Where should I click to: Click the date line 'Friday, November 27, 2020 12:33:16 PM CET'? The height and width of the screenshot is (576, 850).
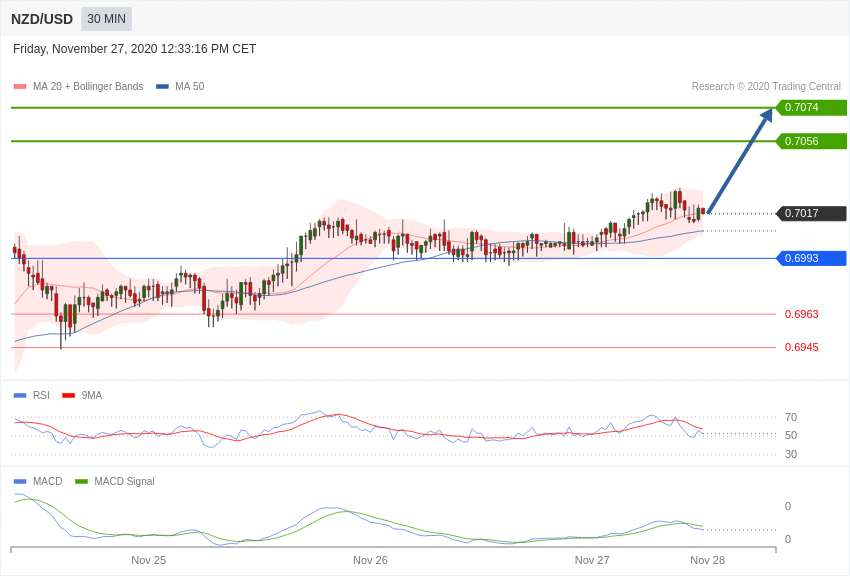pos(134,49)
